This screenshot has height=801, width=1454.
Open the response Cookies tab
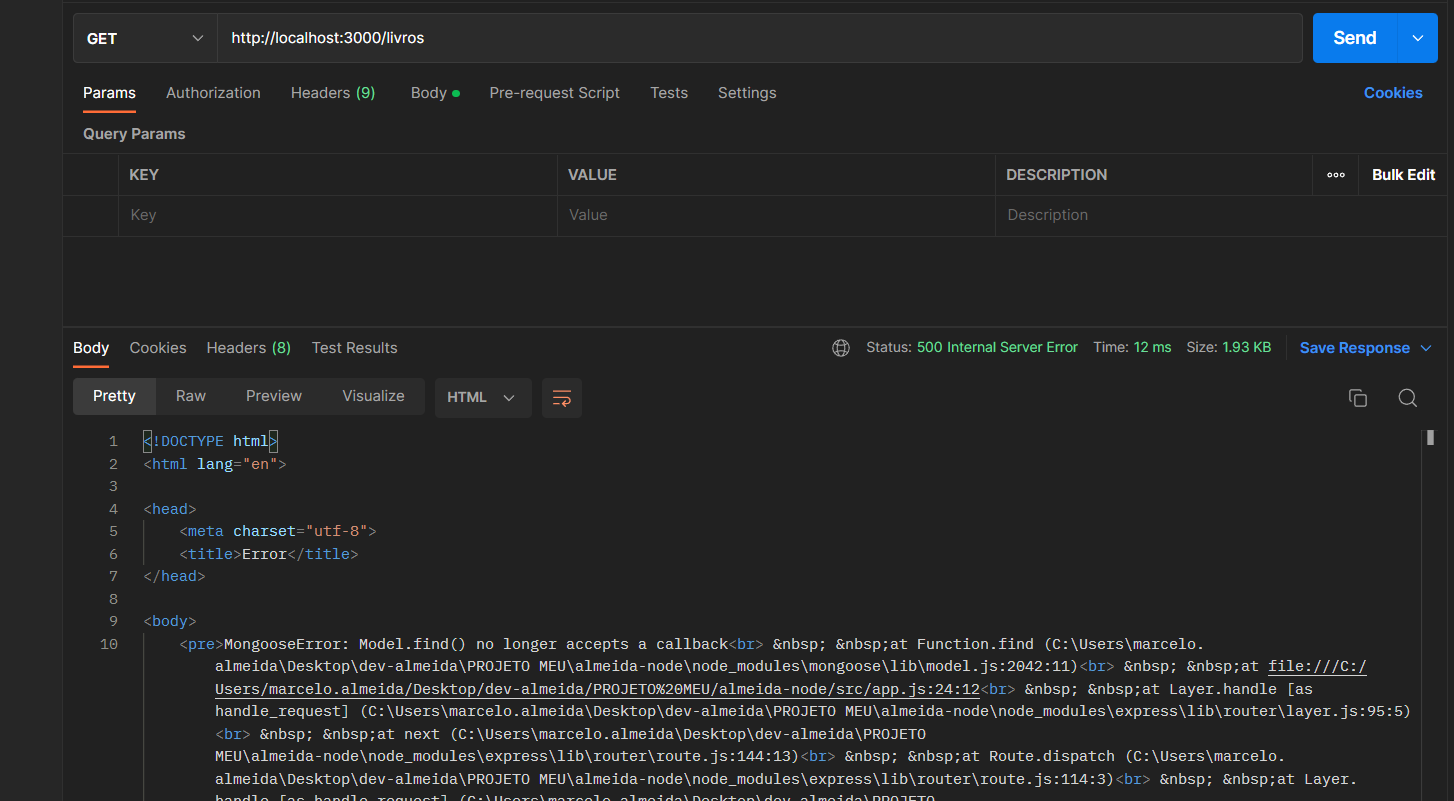(x=158, y=348)
